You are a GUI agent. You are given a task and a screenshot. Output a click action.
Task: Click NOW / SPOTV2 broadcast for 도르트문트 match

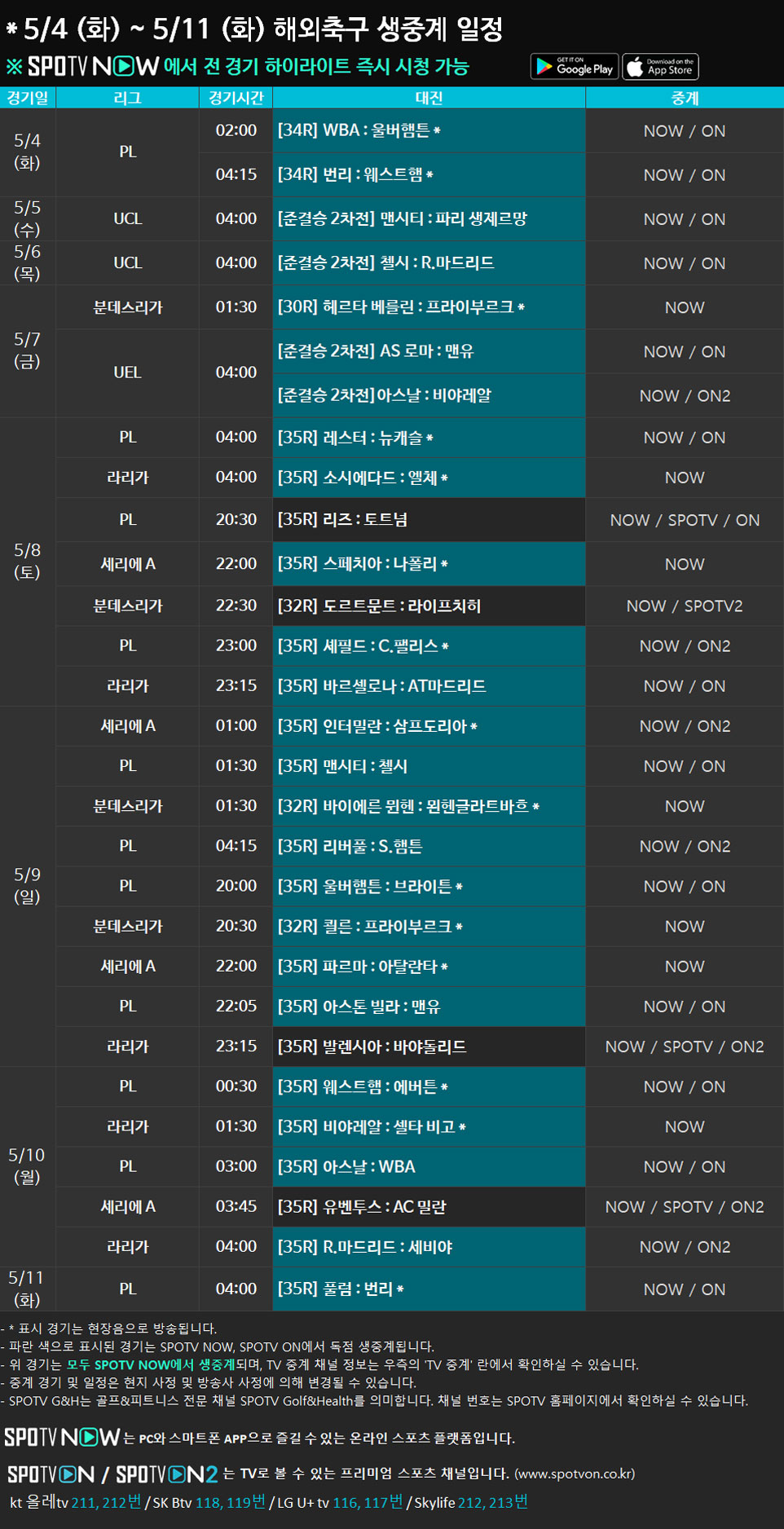pyautogui.click(x=684, y=606)
